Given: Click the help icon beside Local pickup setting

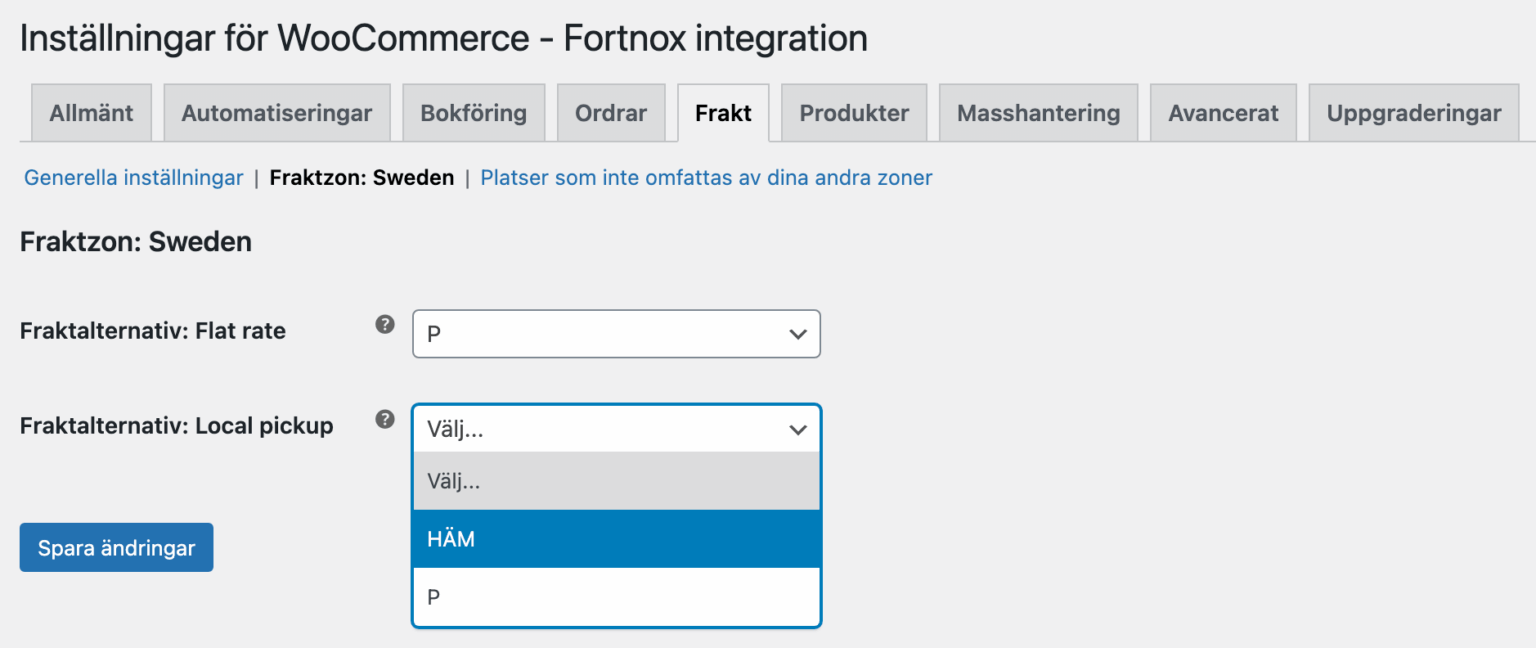Looking at the screenshot, I should pos(384,420).
